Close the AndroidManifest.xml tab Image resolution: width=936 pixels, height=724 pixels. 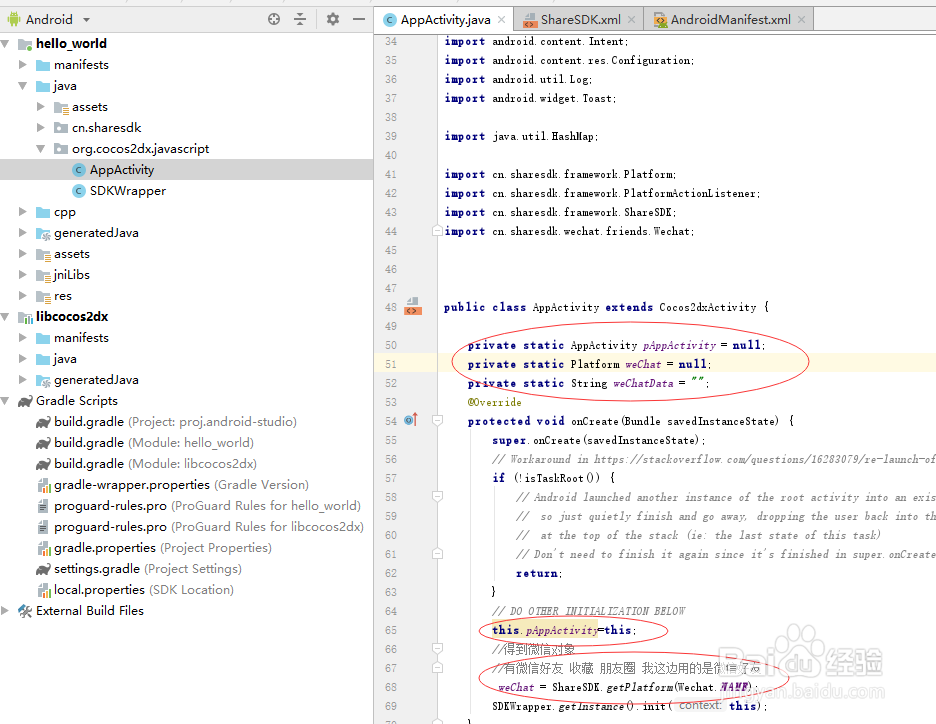click(x=801, y=20)
